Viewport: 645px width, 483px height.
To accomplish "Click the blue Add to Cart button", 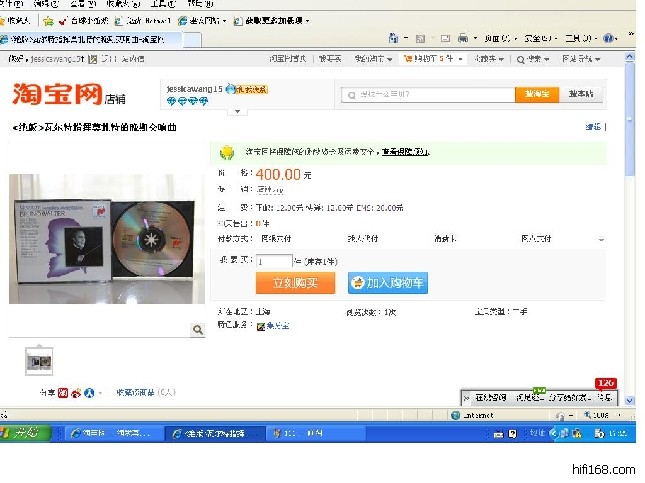I will pos(388,283).
